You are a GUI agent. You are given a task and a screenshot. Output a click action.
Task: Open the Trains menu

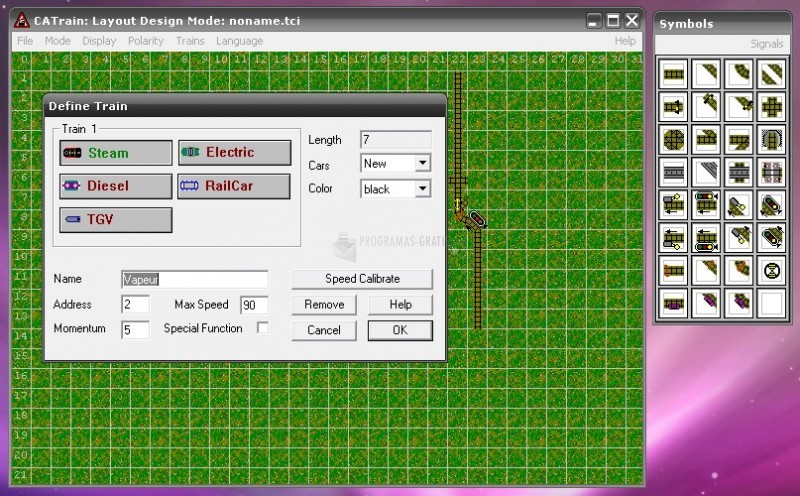pos(190,41)
